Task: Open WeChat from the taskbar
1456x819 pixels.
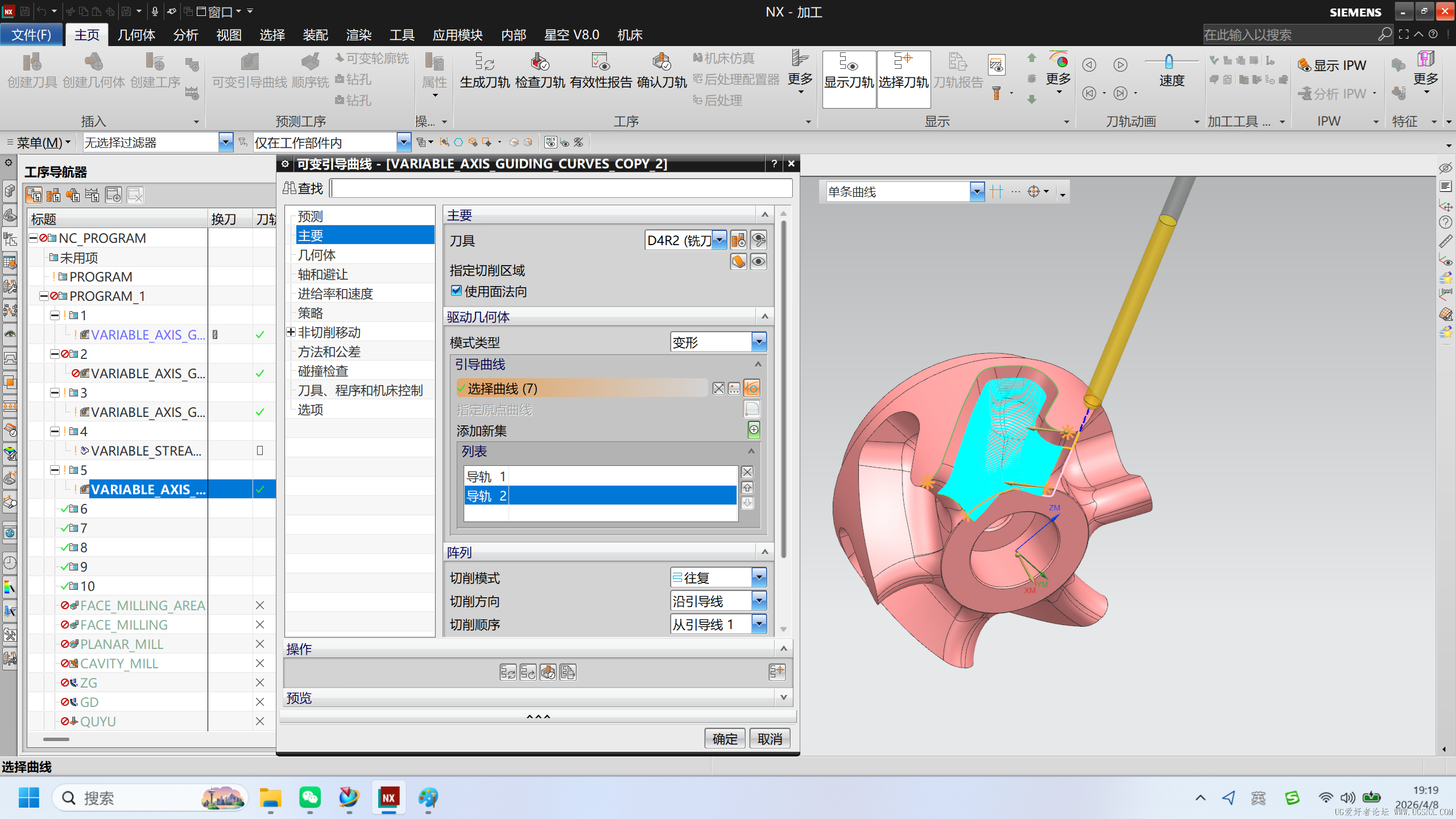Action: click(x=310, y=797)
